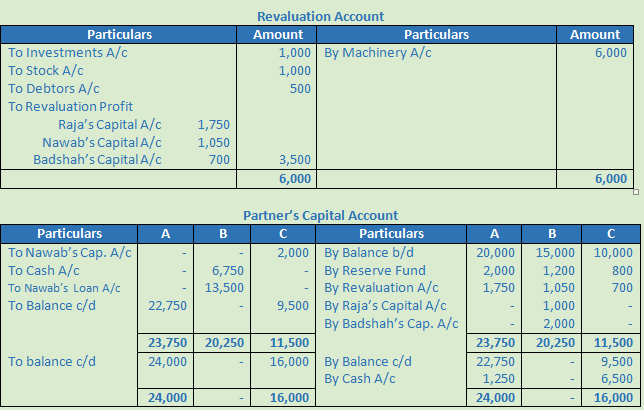Click the 6,000 amount beside By Machinery A/c
Image resolution: width=644 pixels, height=410 pixels.
tap(611, 53)
